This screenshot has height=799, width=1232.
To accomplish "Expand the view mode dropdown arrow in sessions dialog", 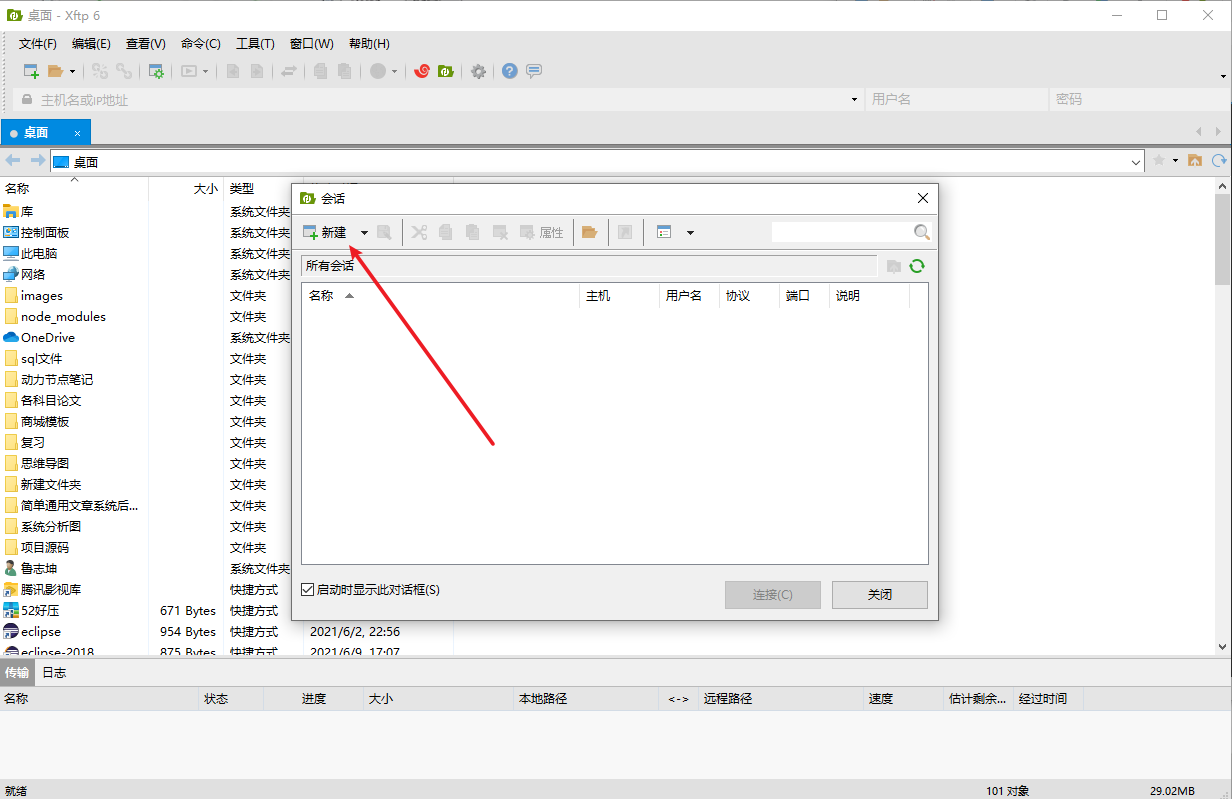I will point(690,232).
